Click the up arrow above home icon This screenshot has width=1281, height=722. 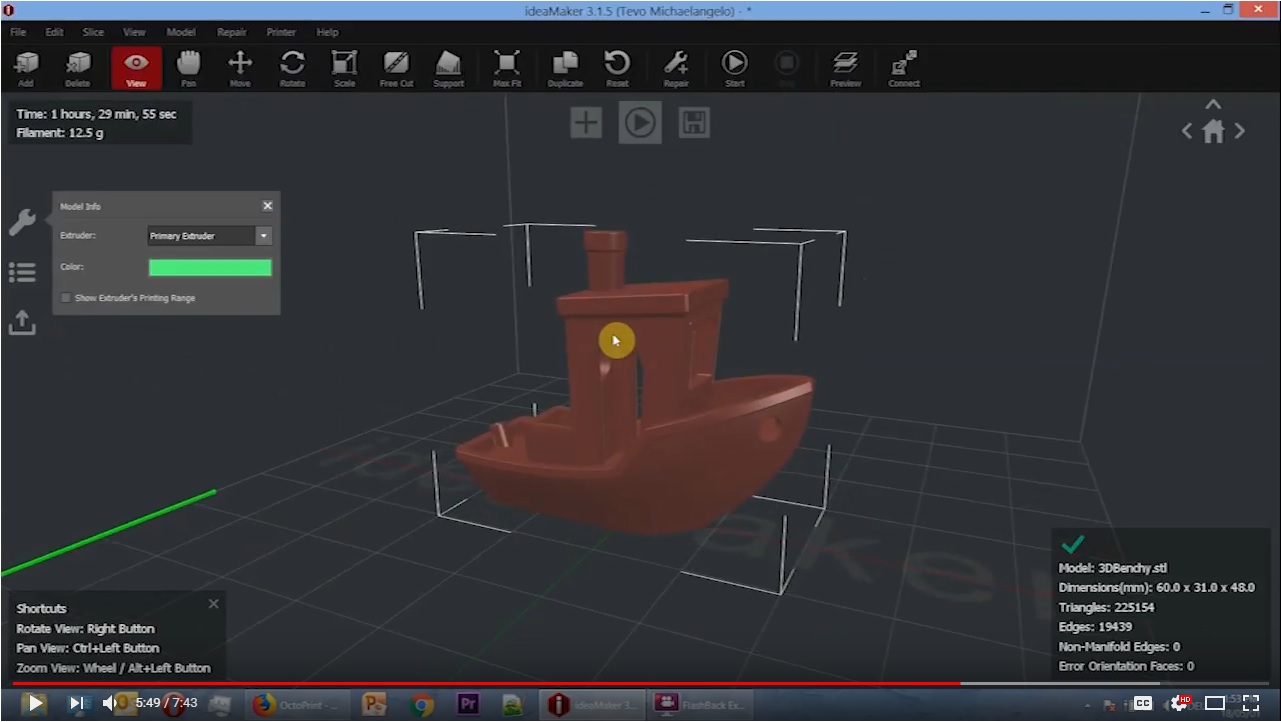pos(1213,105)
